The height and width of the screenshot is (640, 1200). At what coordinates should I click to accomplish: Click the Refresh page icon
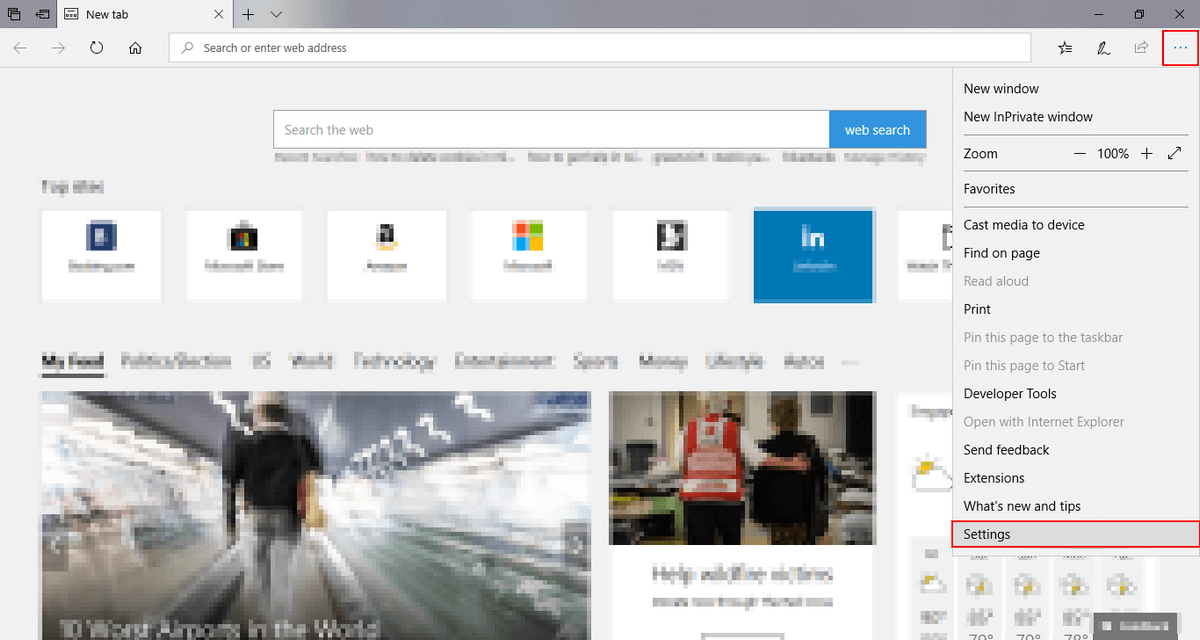pyautogui.click(x=96, y=47)
